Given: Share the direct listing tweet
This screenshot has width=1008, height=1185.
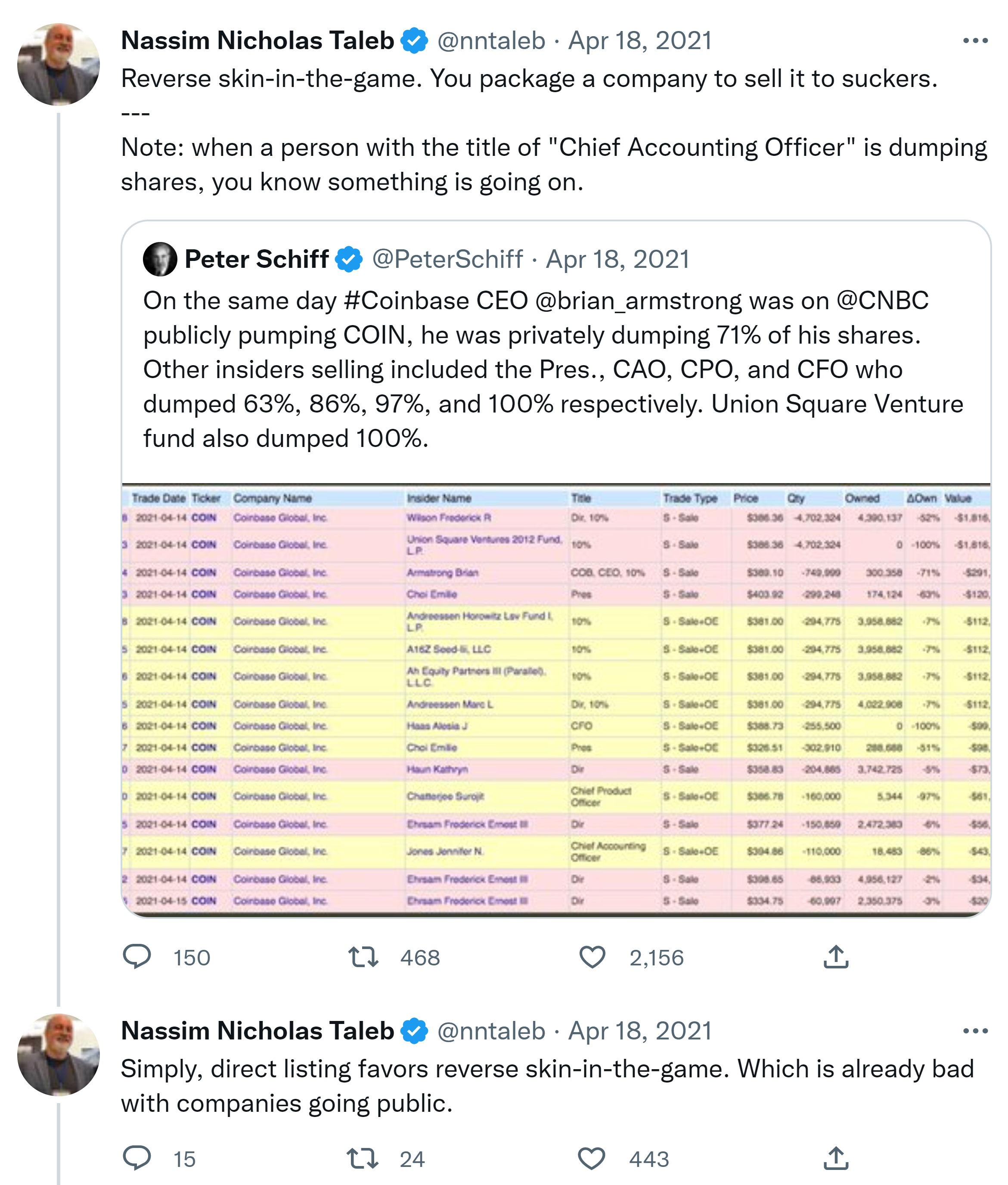Looking at the screenshot, I should click(x=836, y=1158).
